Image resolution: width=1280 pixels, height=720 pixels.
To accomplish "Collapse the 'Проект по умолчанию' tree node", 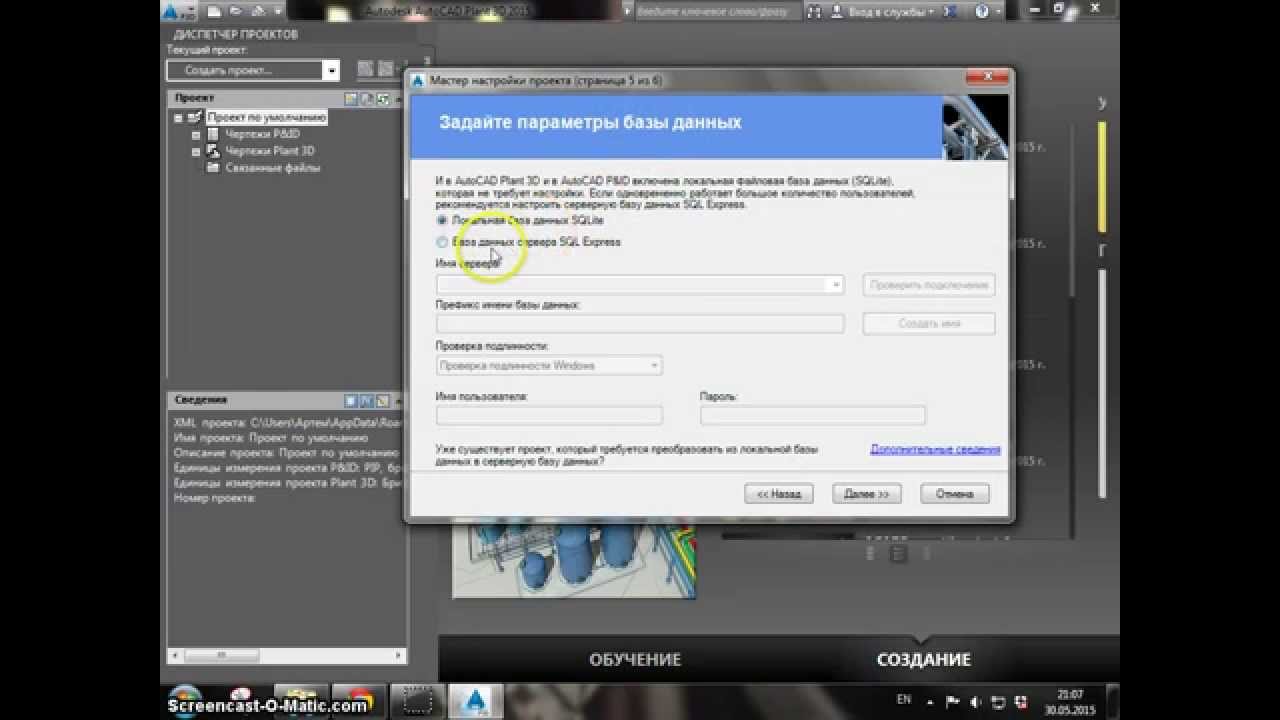I will pyautogui.click(x=178, y=118).
